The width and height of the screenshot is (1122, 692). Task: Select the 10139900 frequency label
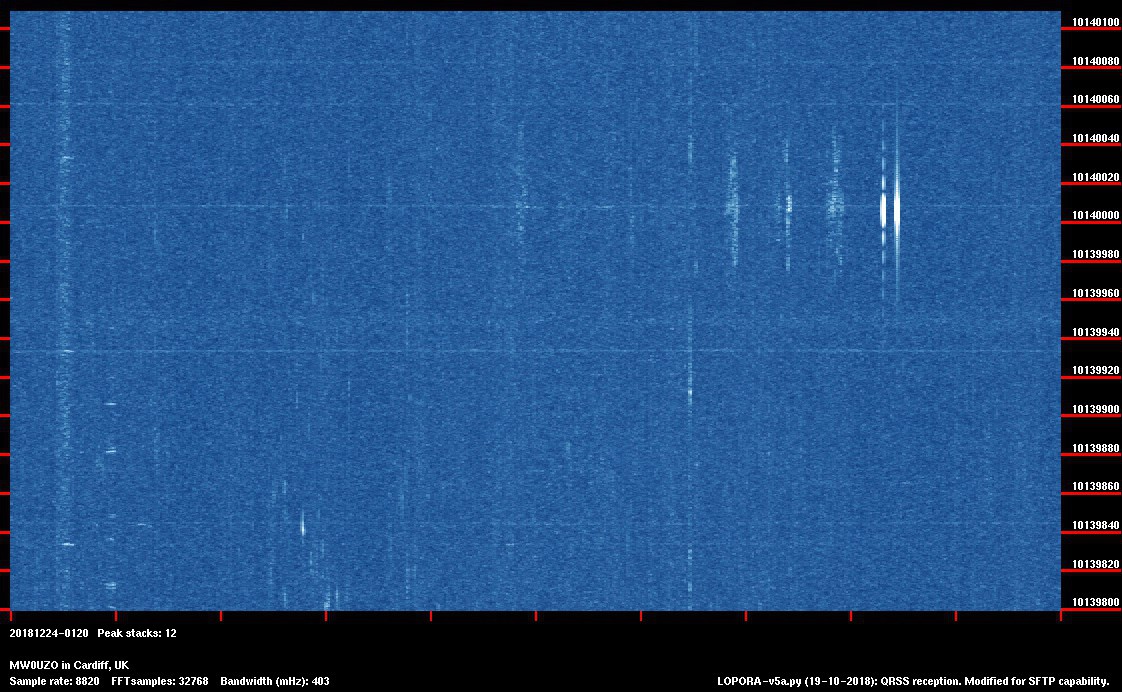1095,409
